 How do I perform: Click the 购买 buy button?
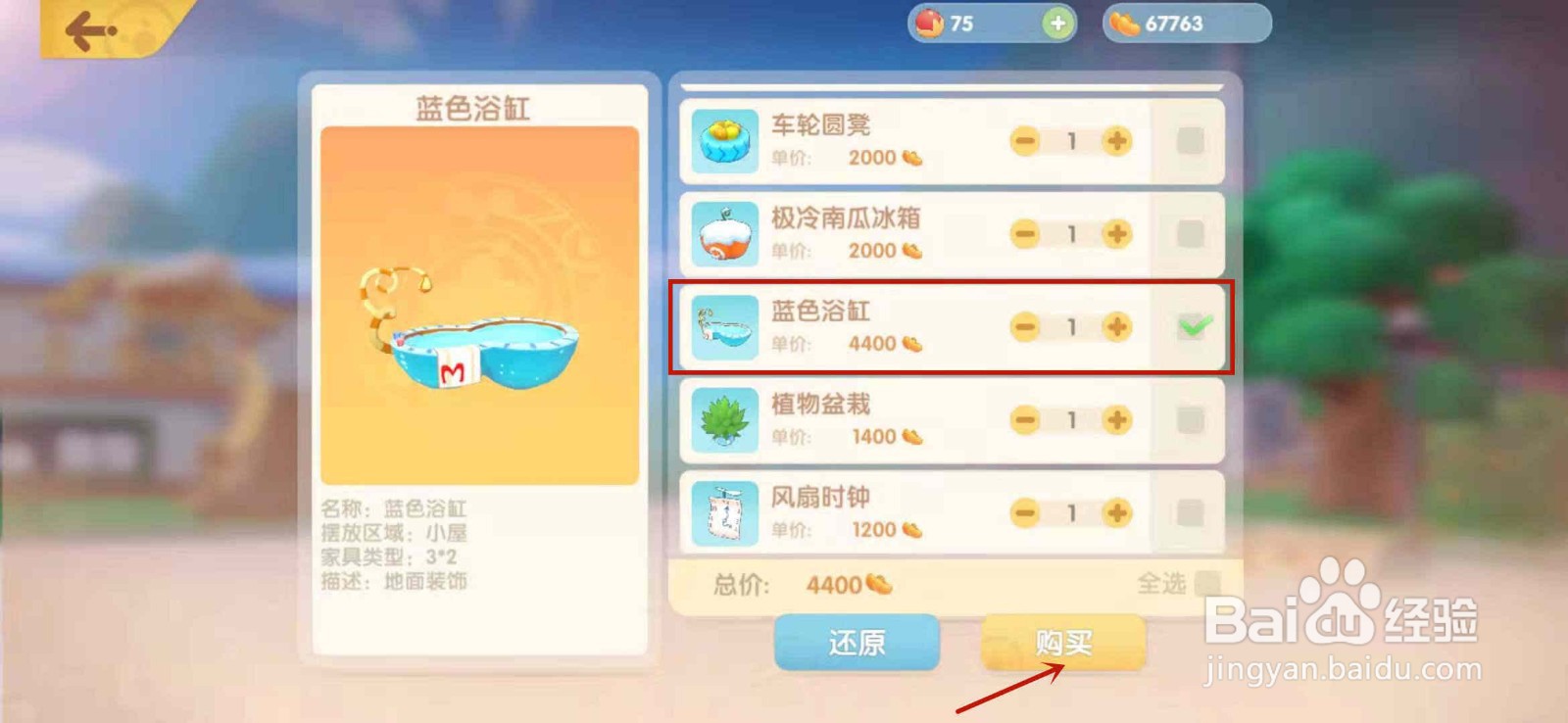[1063, 643]
